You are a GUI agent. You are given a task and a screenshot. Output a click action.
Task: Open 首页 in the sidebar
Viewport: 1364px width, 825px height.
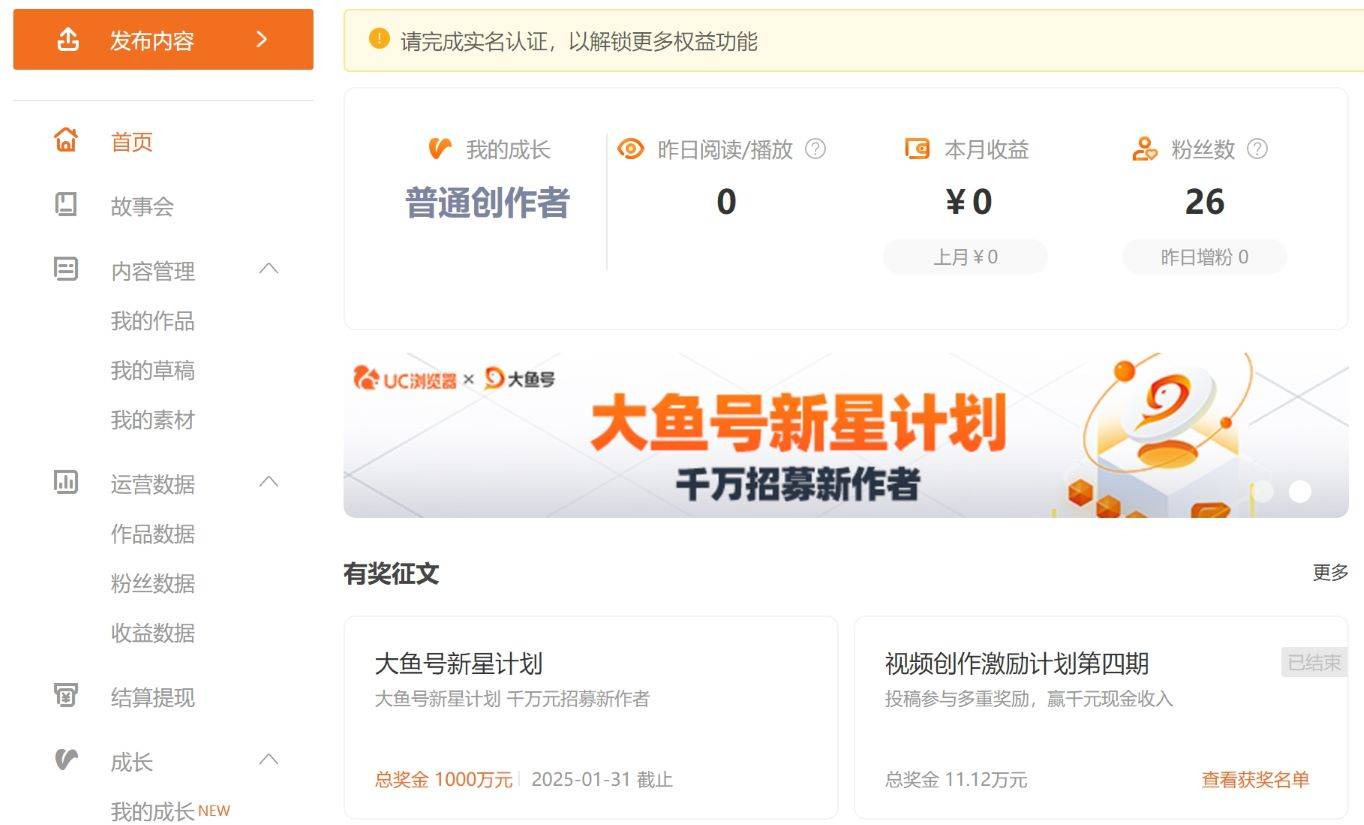(132, 142)
